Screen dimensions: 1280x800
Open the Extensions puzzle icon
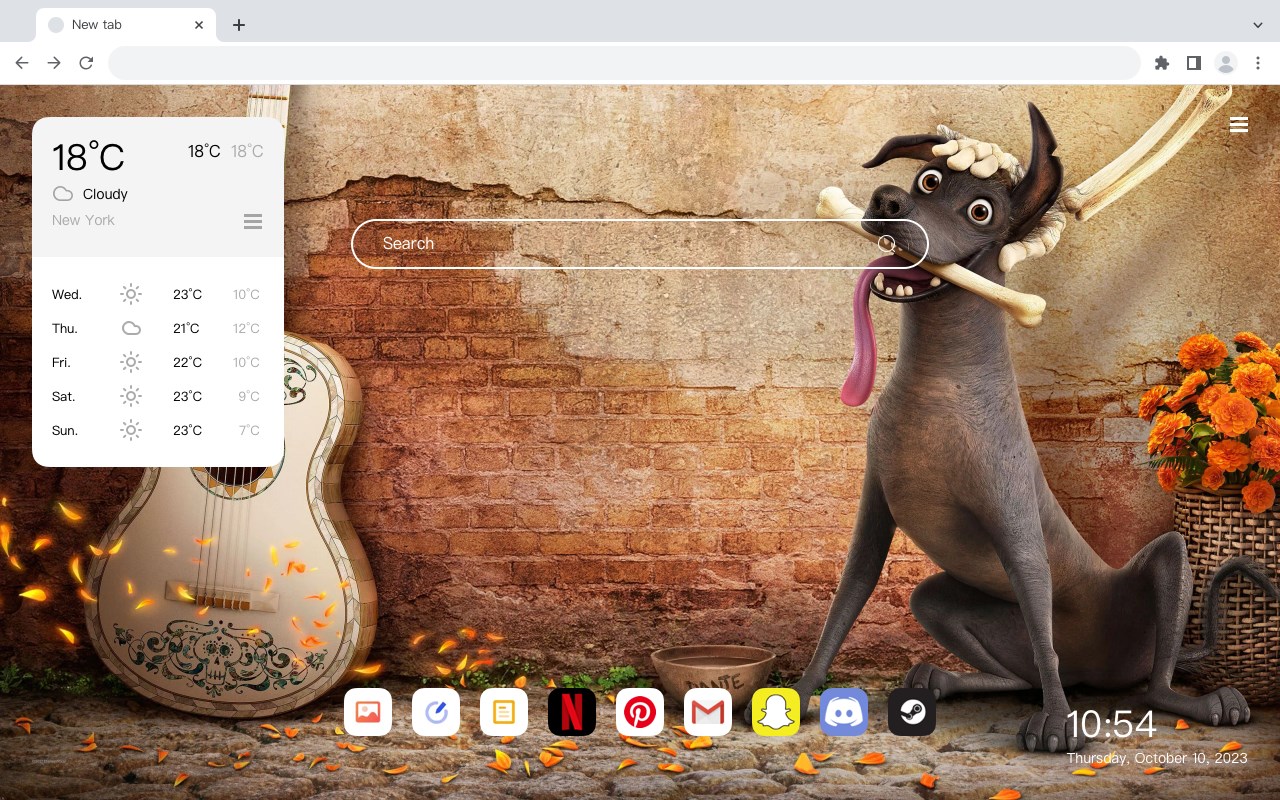1162,63
